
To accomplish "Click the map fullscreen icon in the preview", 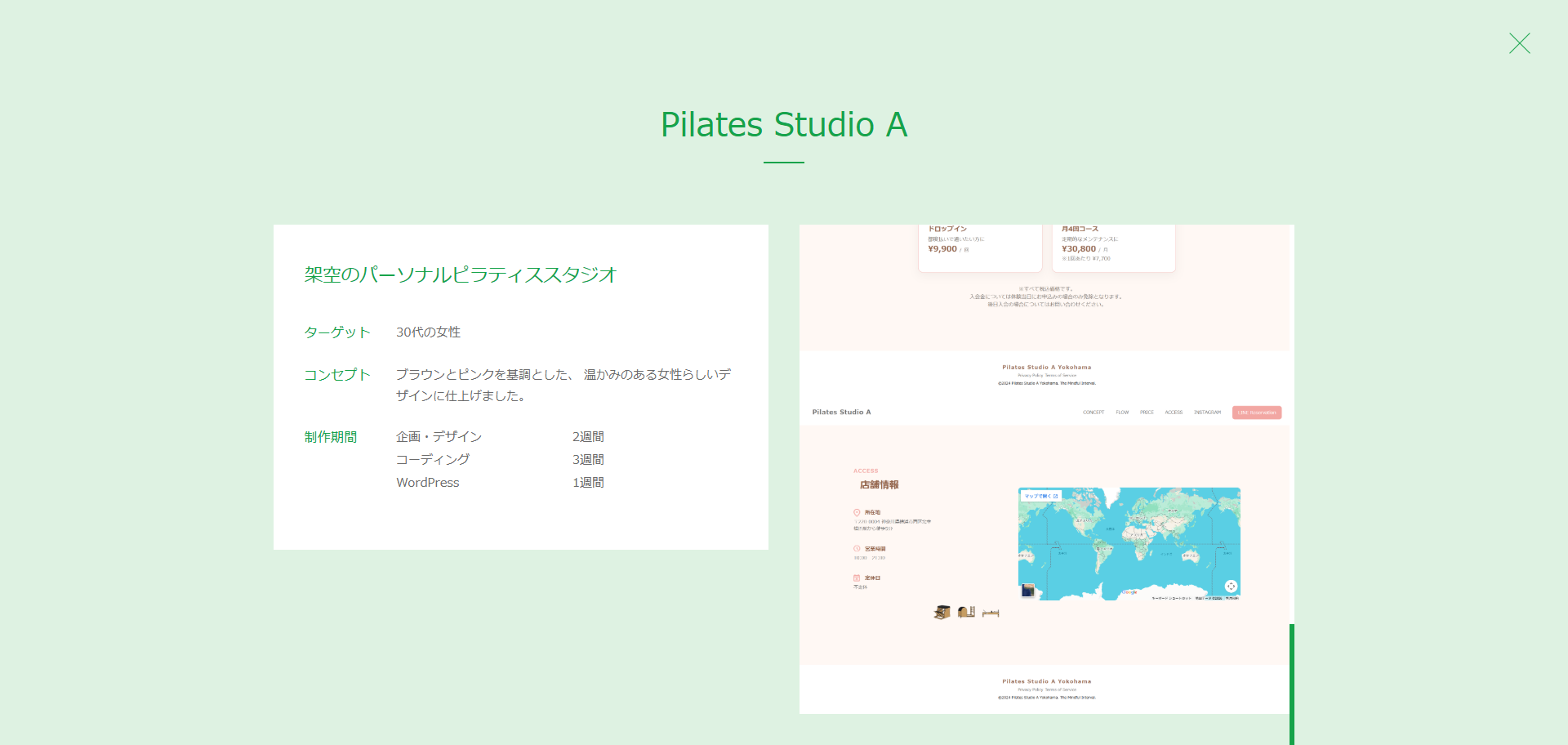I will (x=1231, y=587).
